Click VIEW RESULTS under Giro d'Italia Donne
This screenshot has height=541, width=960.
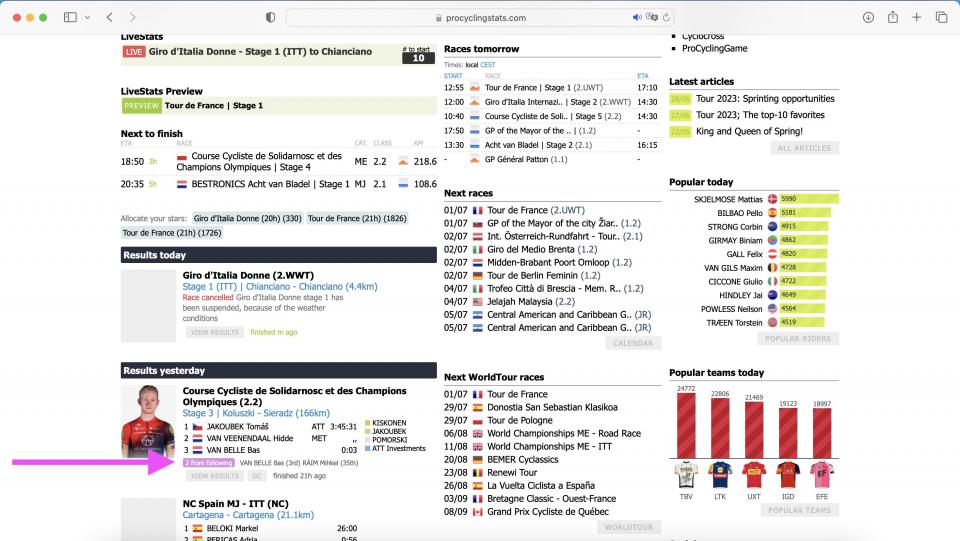[214, 332]
